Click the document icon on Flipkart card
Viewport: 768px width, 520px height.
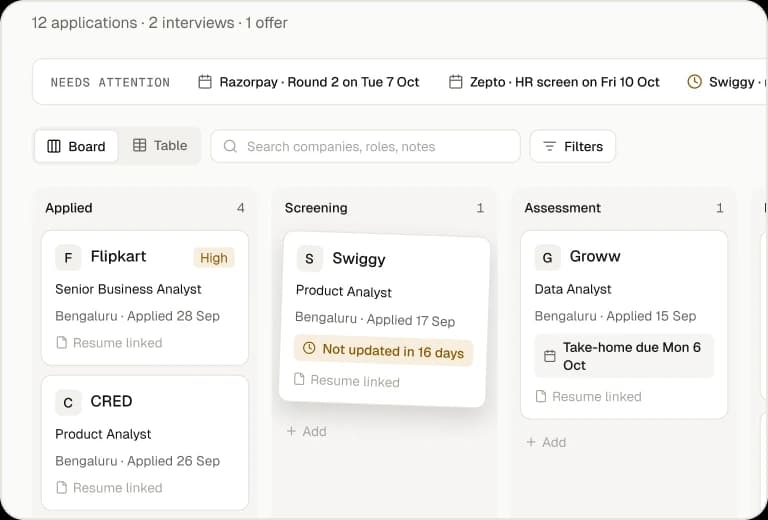tap(61, 342)
